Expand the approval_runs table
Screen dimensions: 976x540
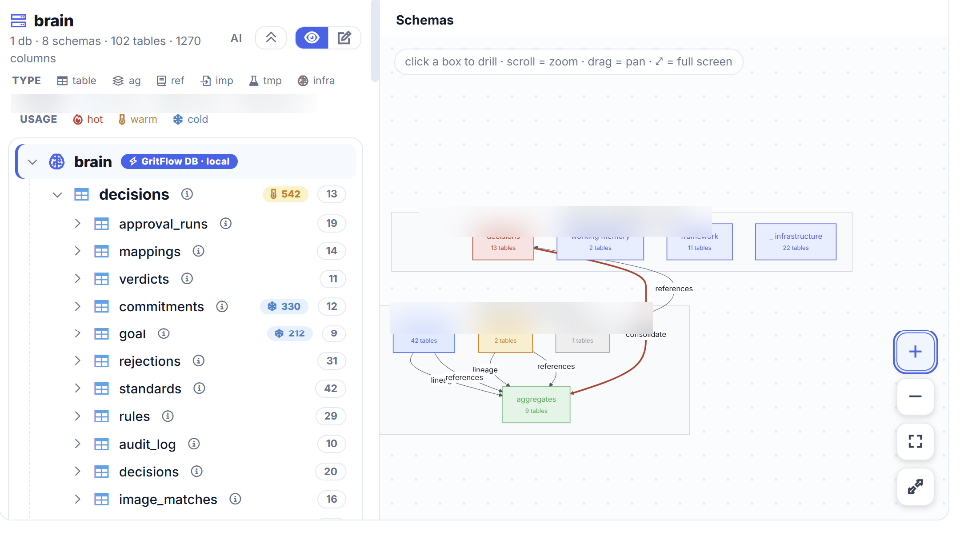click(x=77, y=223)
